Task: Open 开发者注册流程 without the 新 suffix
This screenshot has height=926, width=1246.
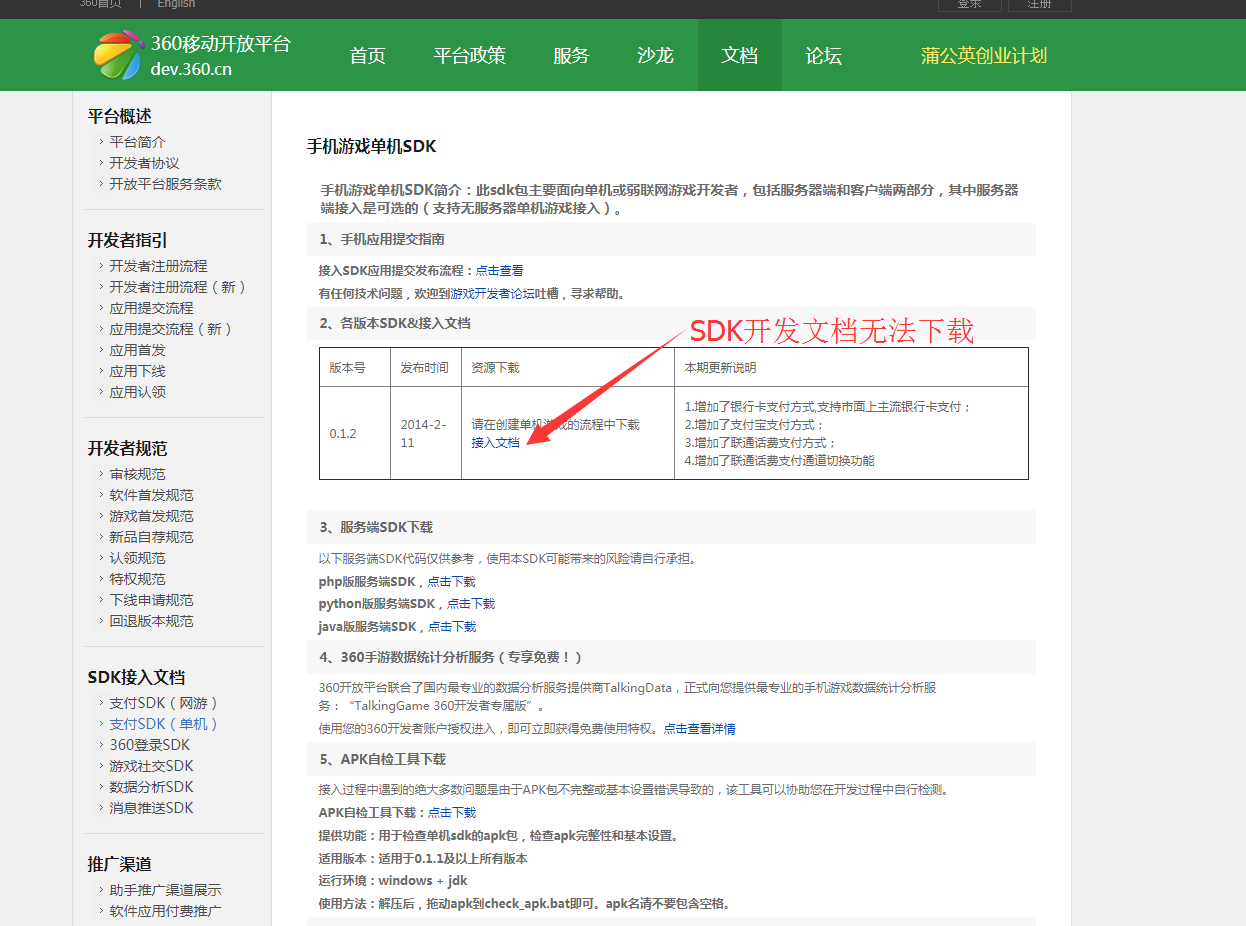Action: (x=159, y=266)
